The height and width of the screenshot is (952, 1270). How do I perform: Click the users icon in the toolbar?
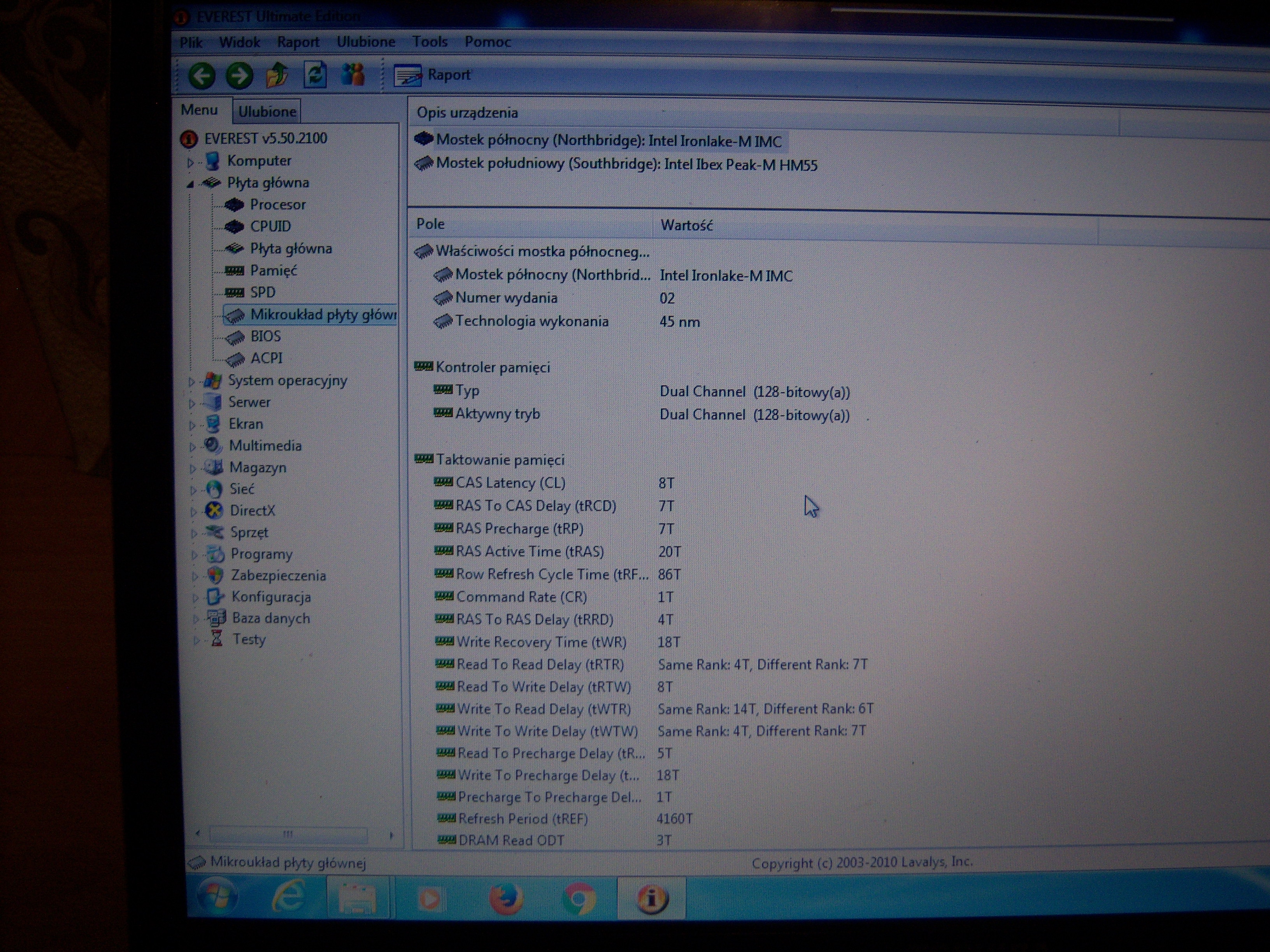point(353,75)
